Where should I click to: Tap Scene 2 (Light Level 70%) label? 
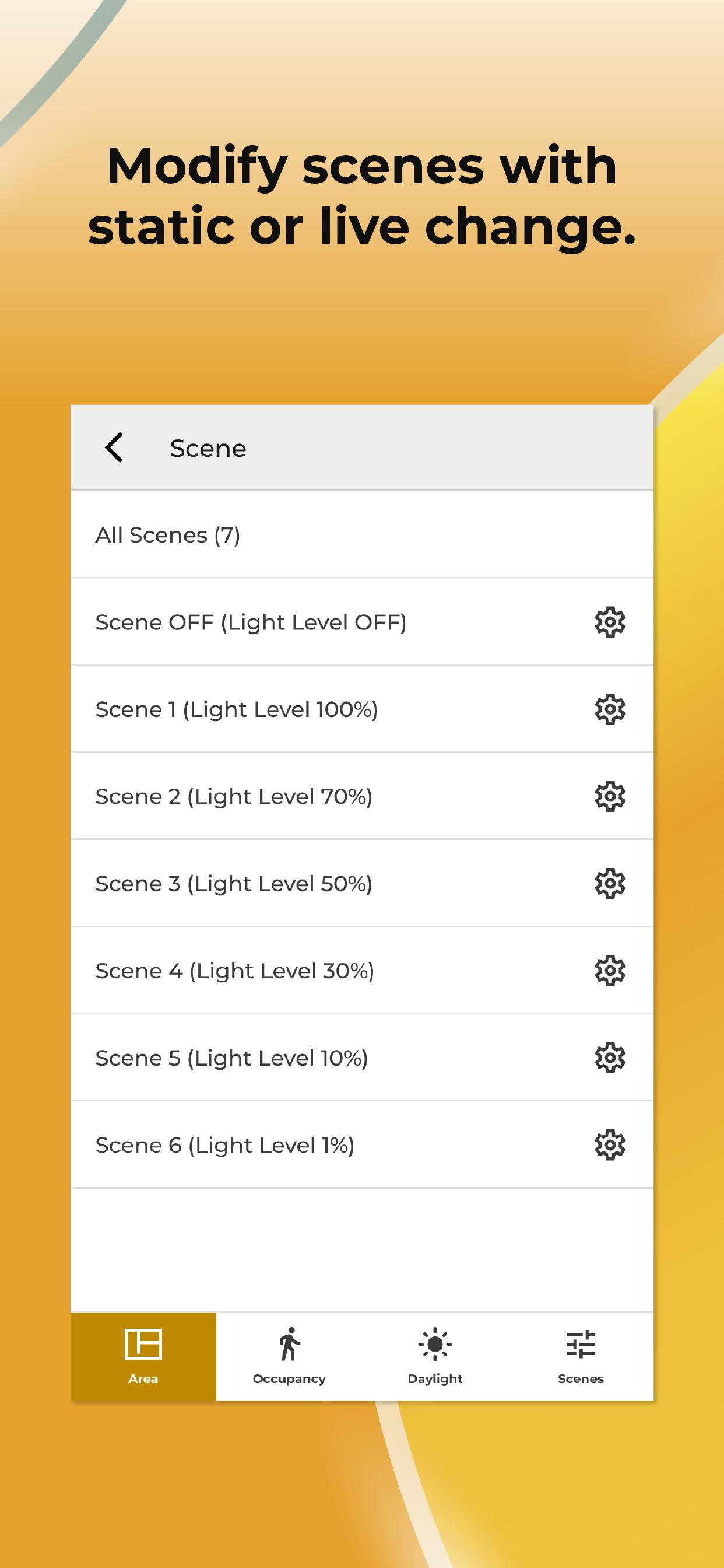click(x=234, y=796)
